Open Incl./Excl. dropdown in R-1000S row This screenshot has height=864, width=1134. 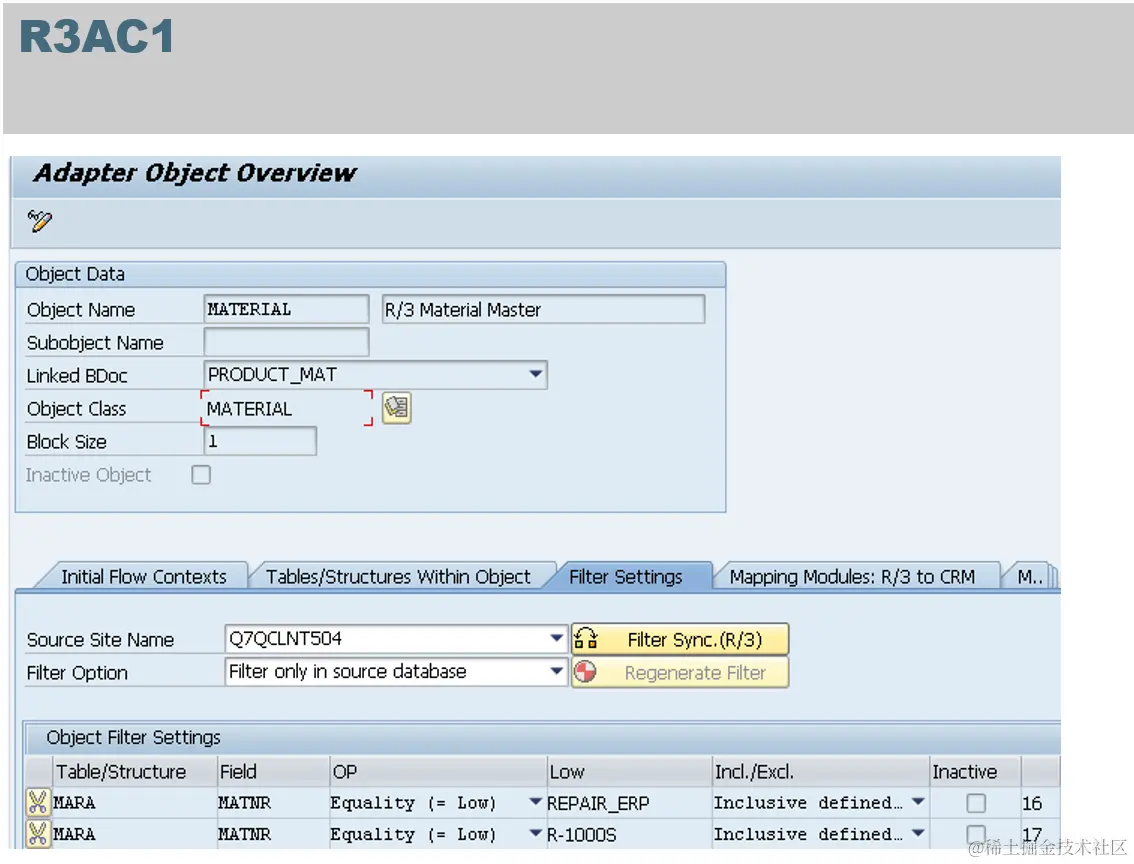click(918, 834)
